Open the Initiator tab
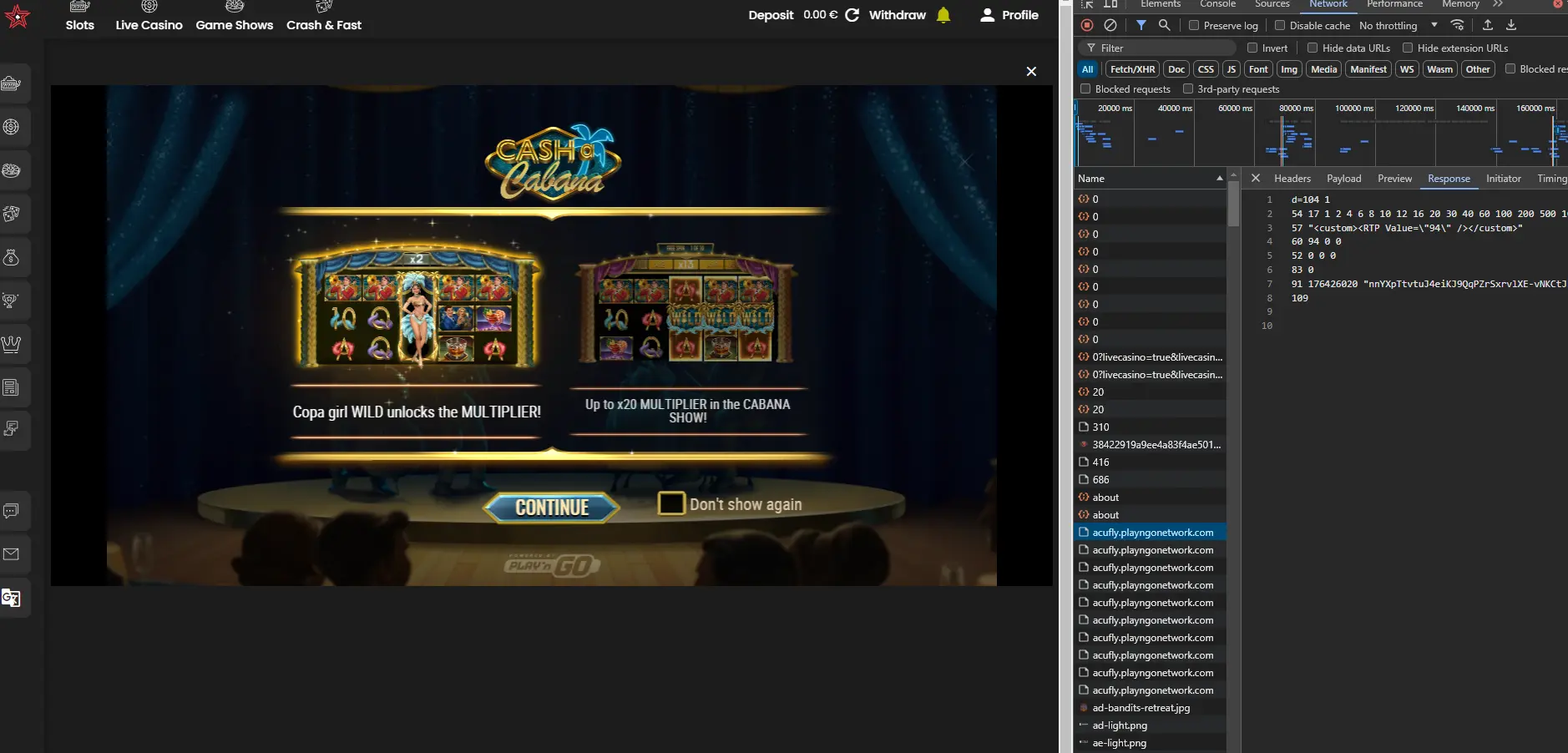The image size is (1568, 753). tap(1504, 178)
